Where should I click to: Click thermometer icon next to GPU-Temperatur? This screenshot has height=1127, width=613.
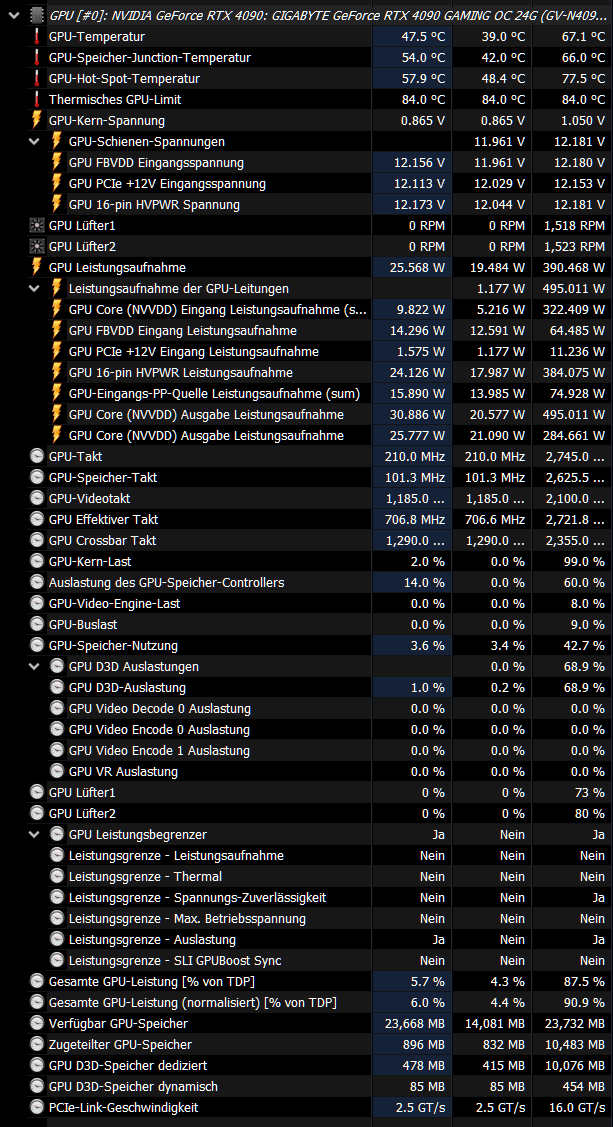coord(37,37)
